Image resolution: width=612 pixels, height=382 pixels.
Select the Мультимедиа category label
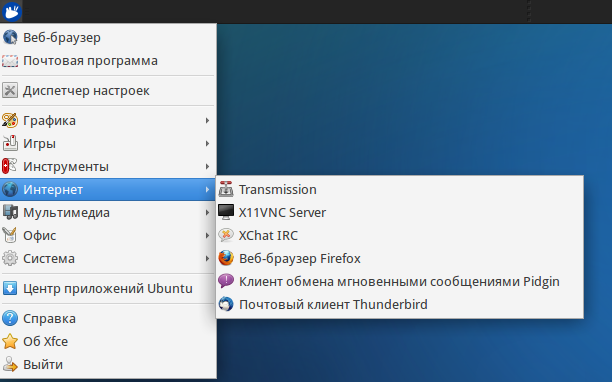[x=66, y=213]
